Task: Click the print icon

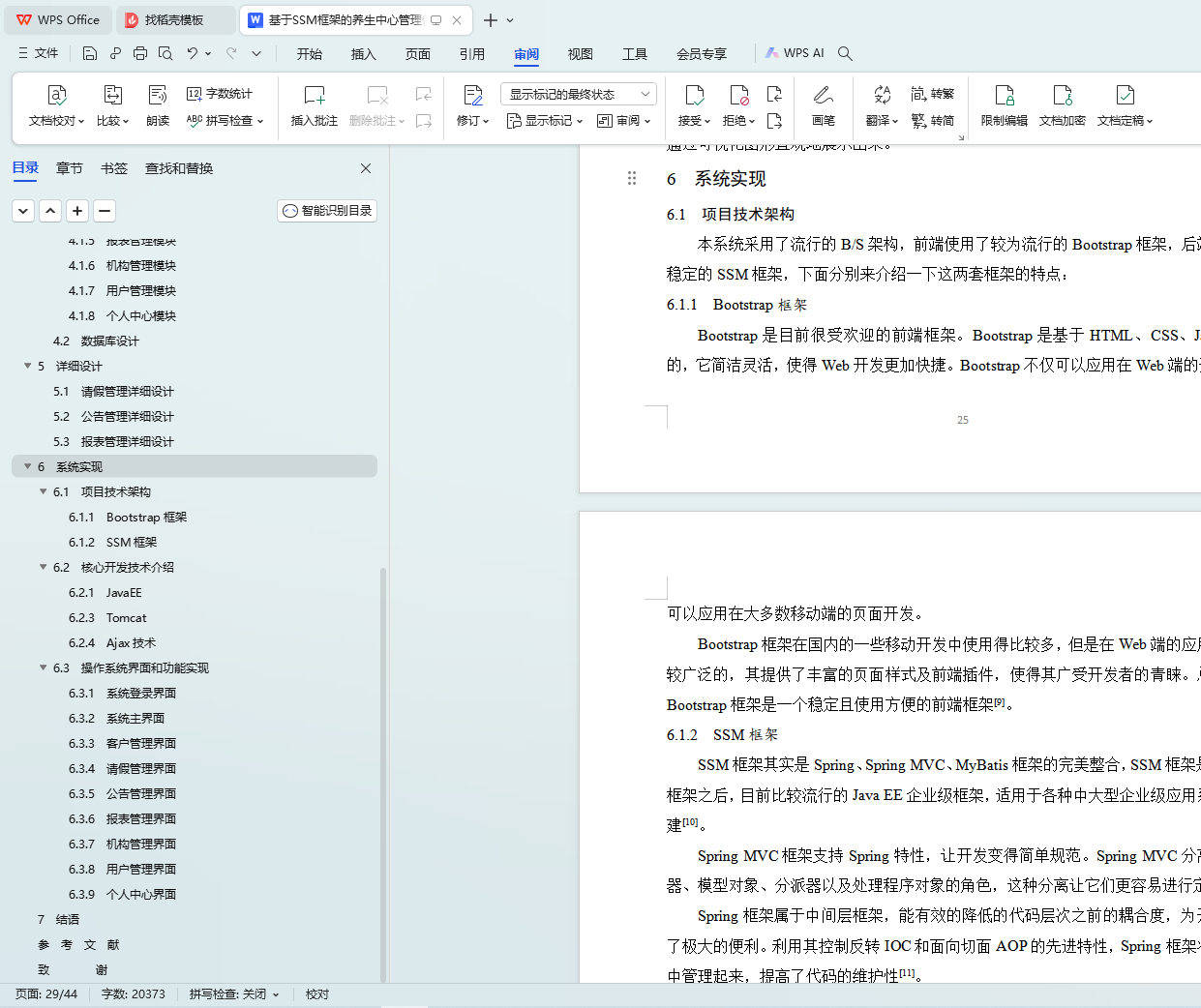Action: tap(140, 53)
